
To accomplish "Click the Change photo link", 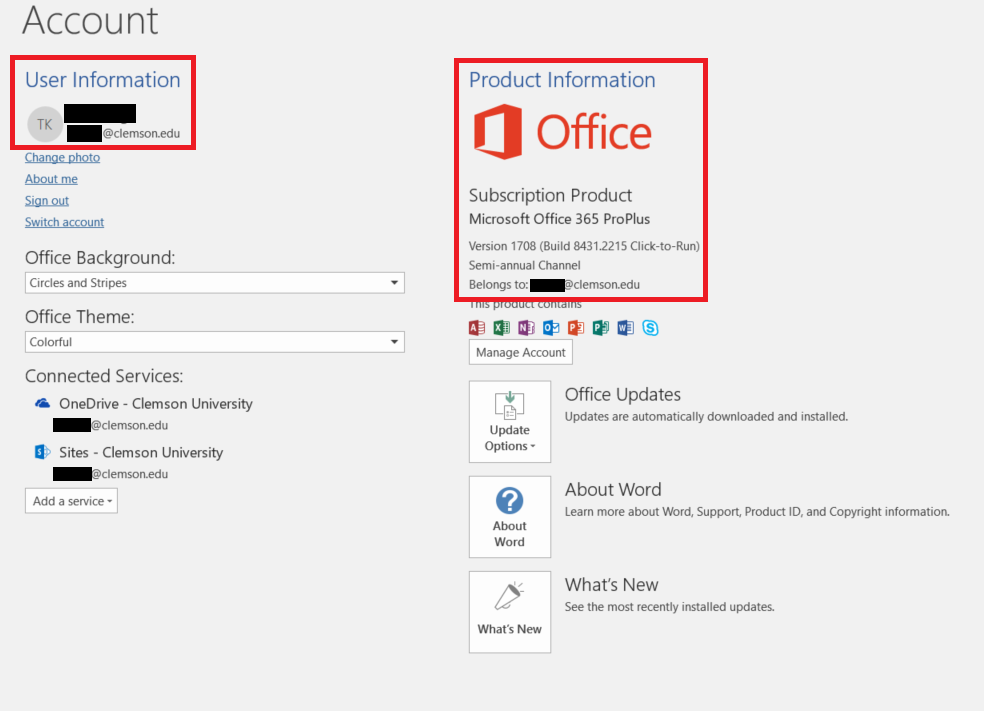I will [x=62, y=158].
